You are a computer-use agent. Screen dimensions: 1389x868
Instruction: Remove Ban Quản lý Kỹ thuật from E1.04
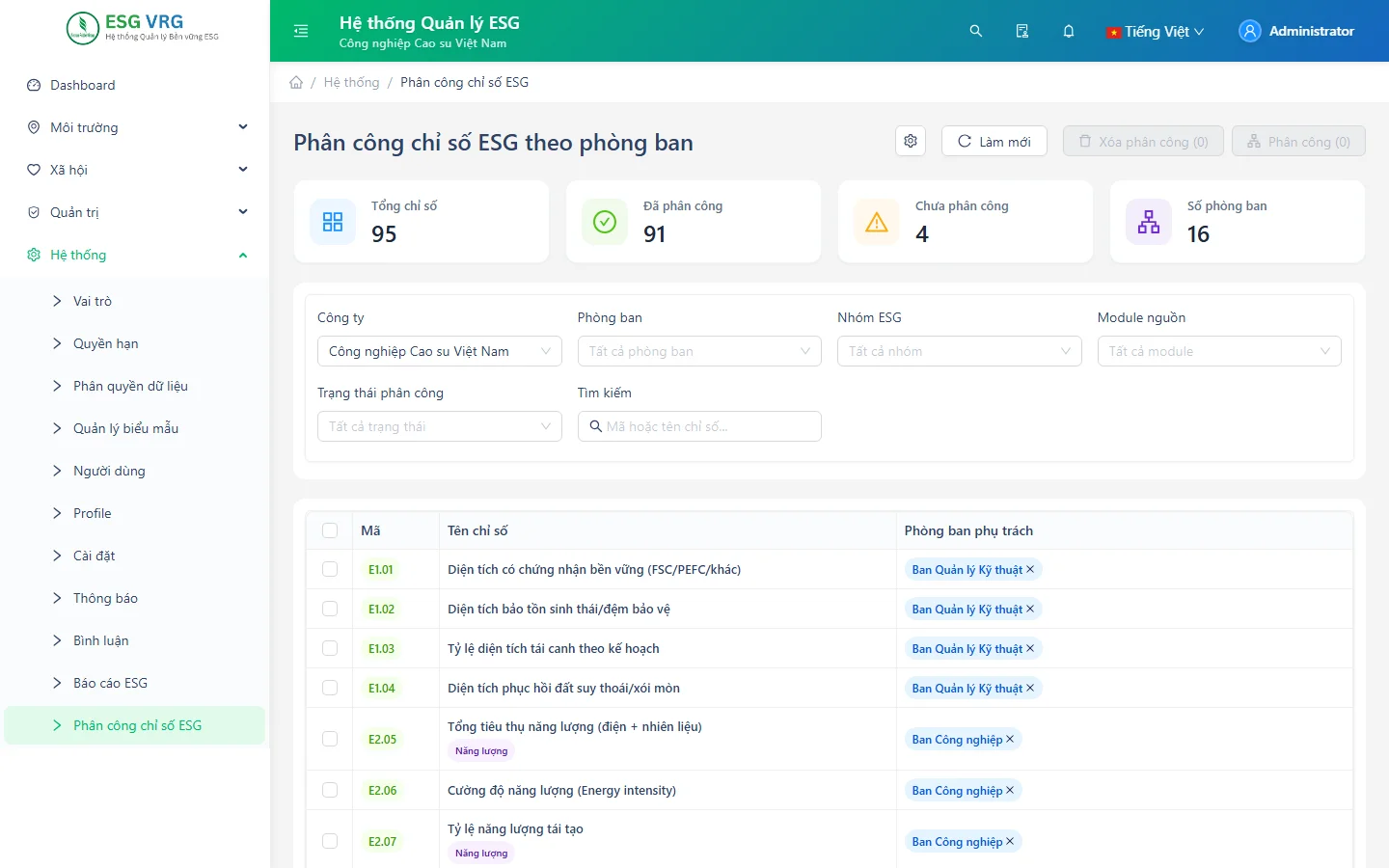coord(1030,688)
